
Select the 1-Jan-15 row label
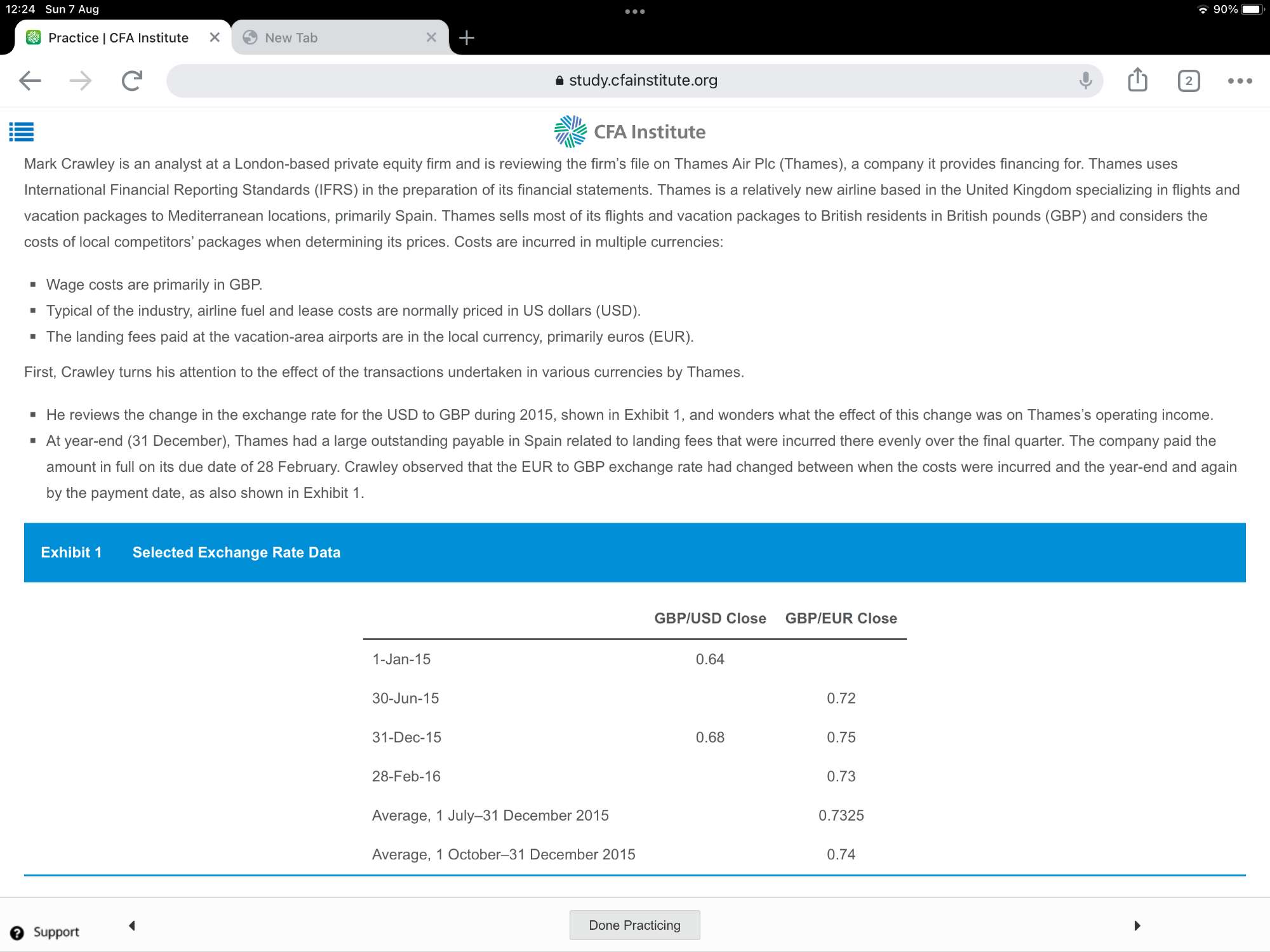(x=401, y=659)
